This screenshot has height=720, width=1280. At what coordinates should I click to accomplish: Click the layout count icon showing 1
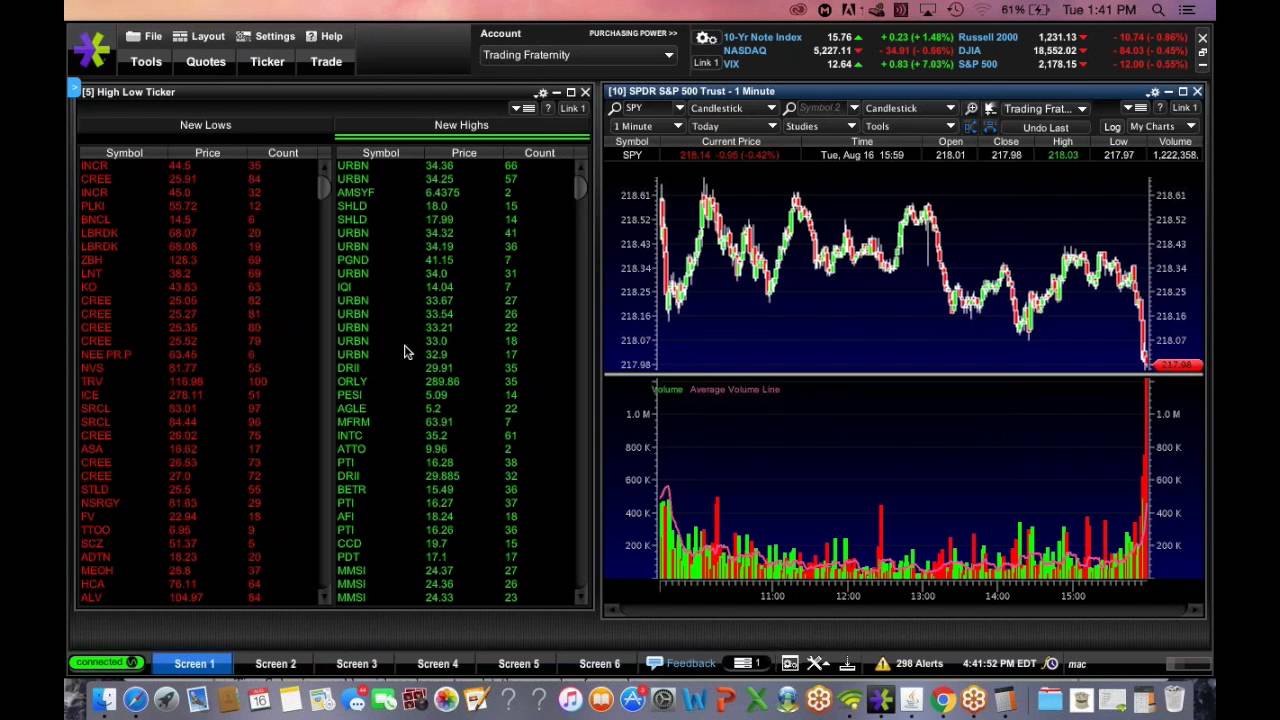747,663
